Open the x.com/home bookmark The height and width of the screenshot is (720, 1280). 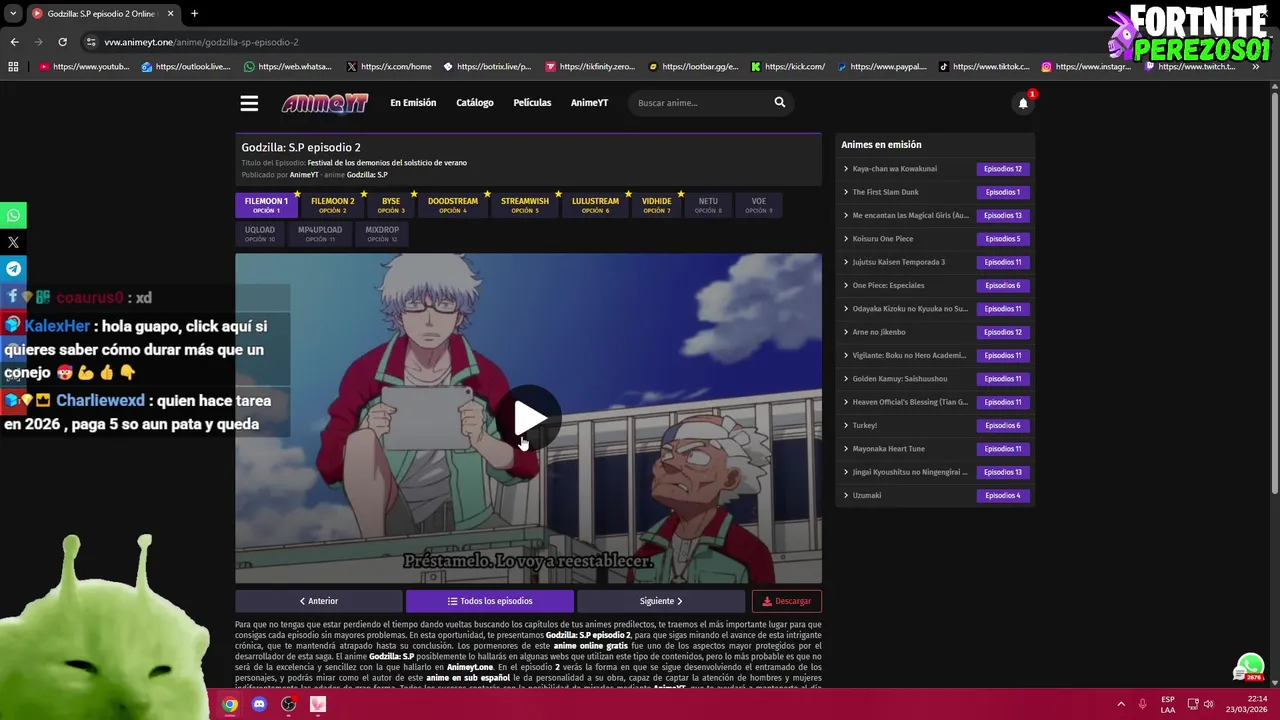coord(389,67)
